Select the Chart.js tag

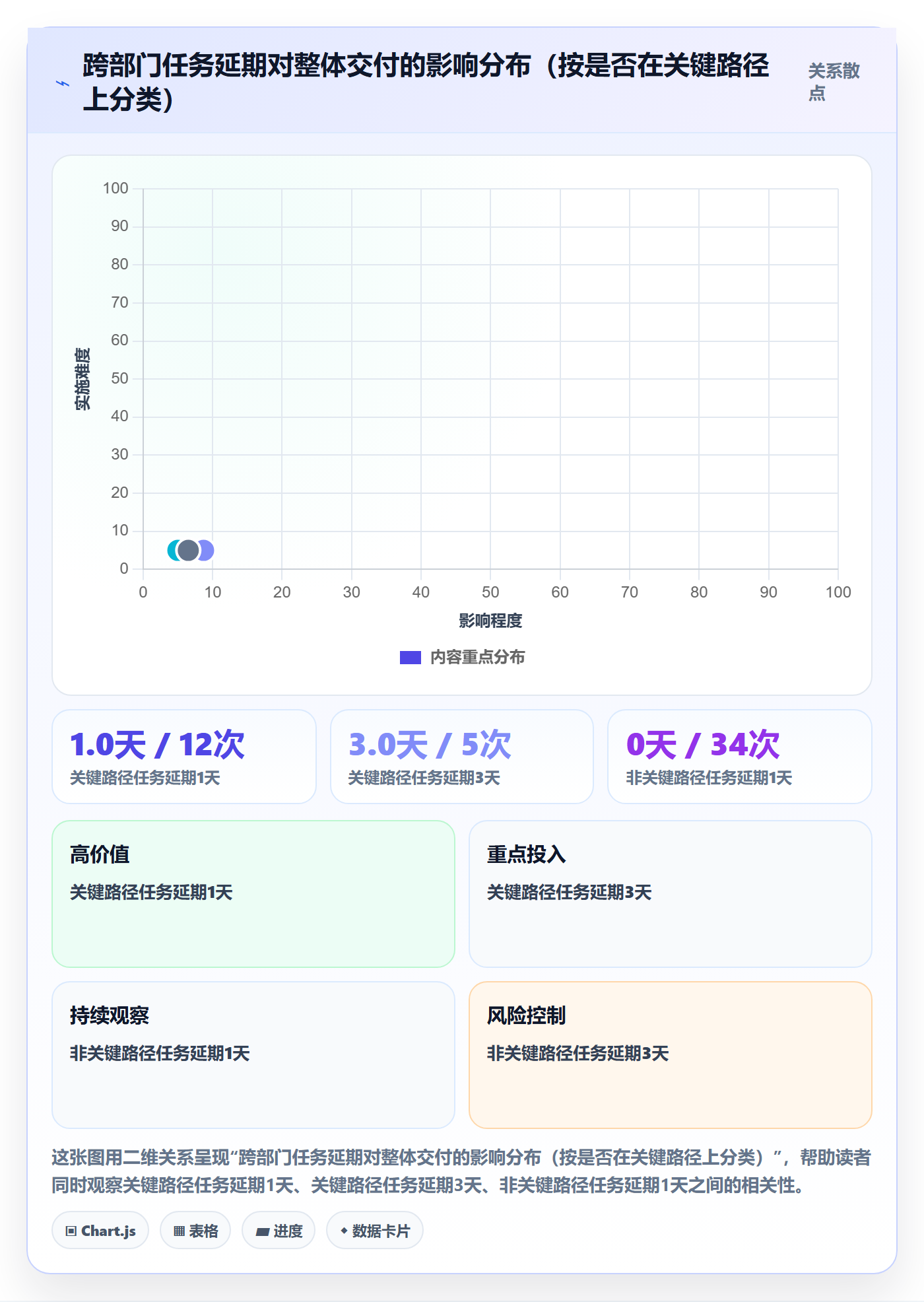[x=100, y=1230]
